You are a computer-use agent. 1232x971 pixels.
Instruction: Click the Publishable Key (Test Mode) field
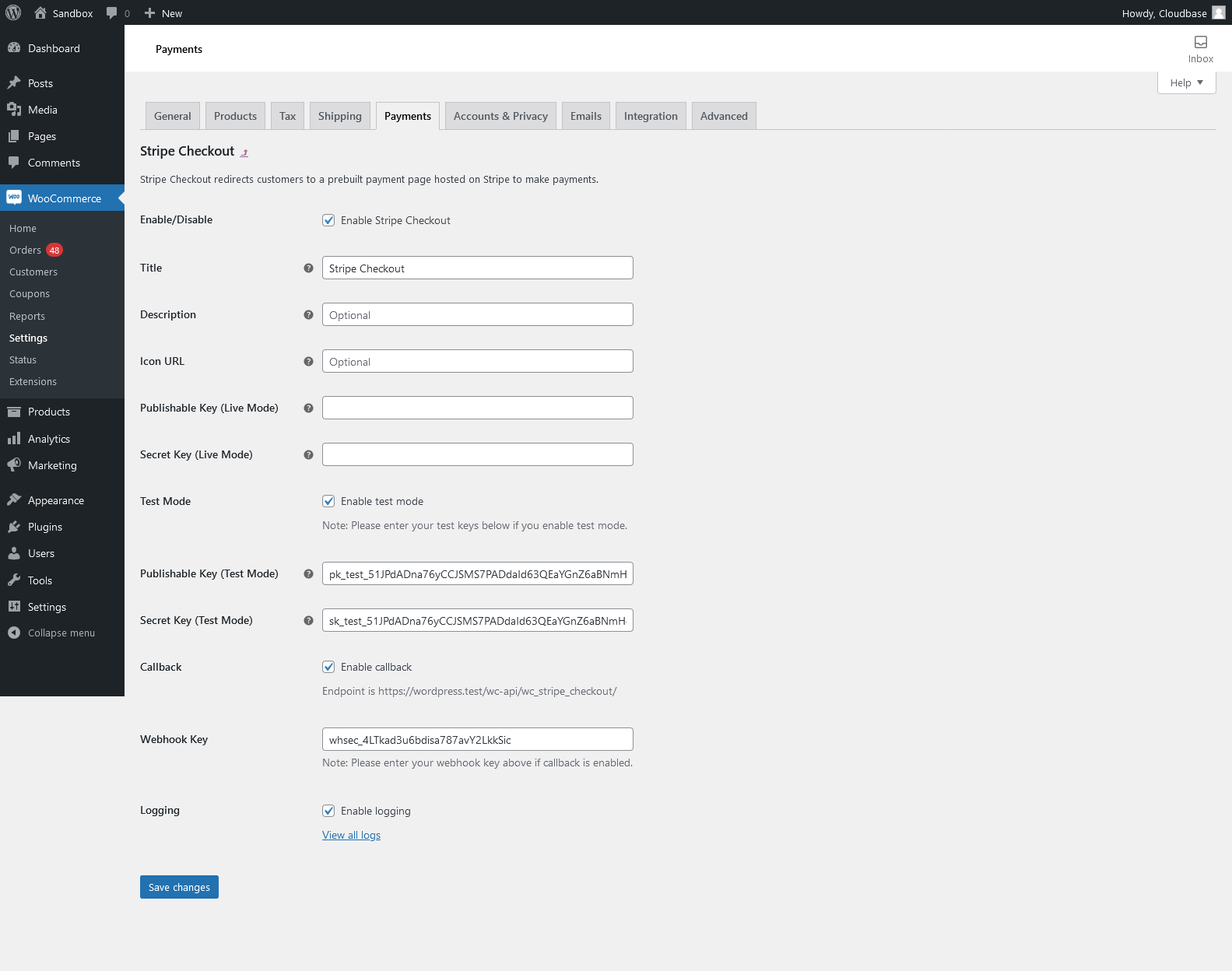pos(478,573)
